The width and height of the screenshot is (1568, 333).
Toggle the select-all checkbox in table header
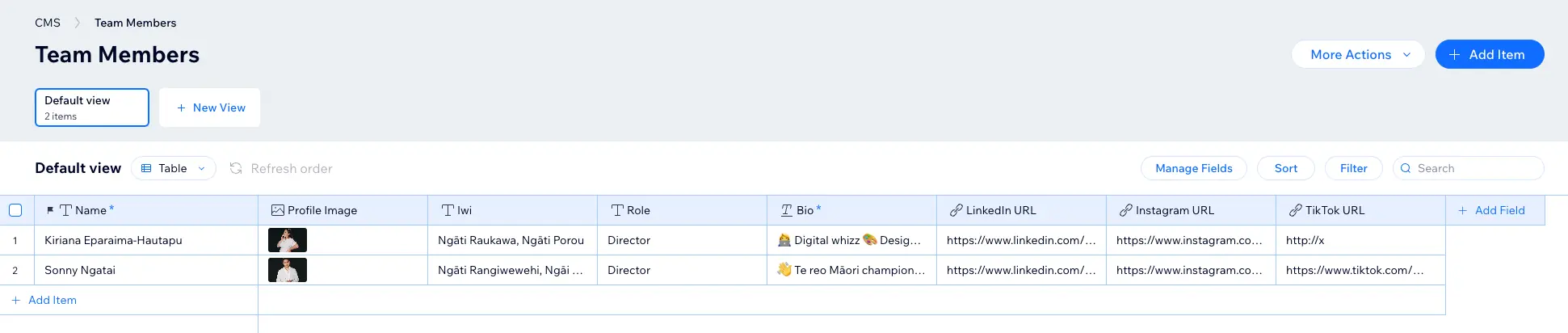click(x=15, y=210)
